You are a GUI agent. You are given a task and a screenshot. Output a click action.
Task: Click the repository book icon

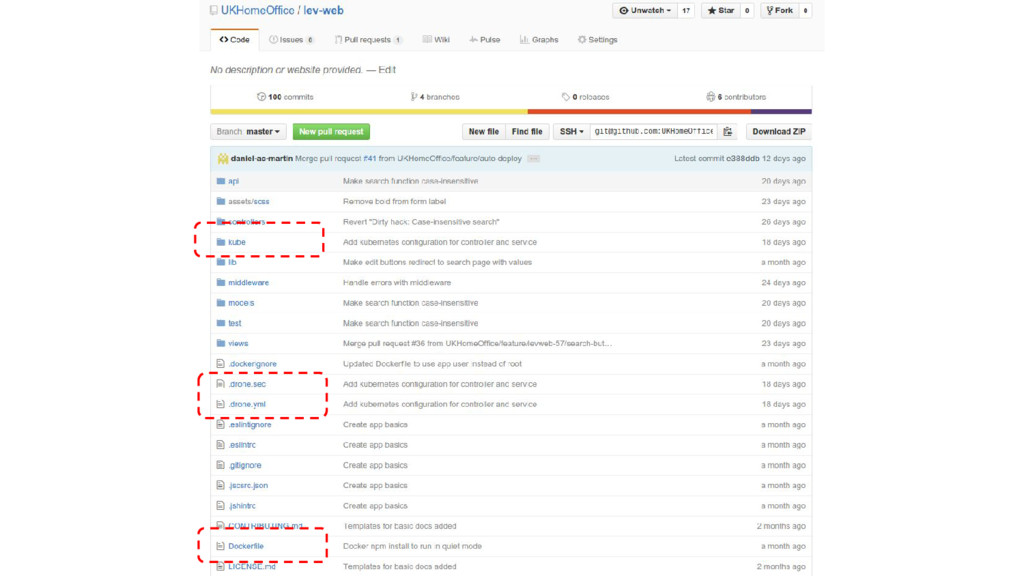214,10
